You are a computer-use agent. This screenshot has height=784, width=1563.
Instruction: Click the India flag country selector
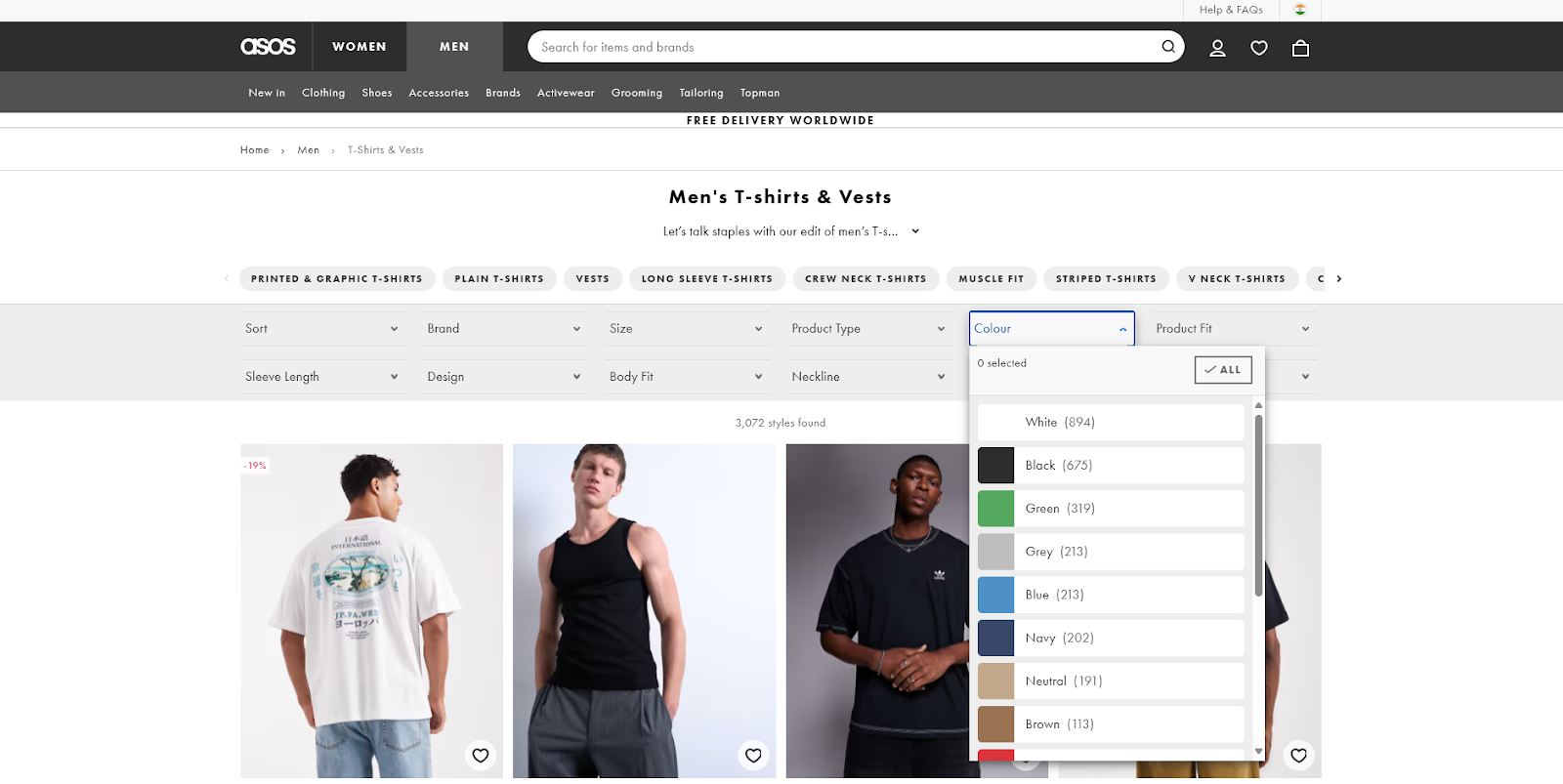[x=1300, y=10]
